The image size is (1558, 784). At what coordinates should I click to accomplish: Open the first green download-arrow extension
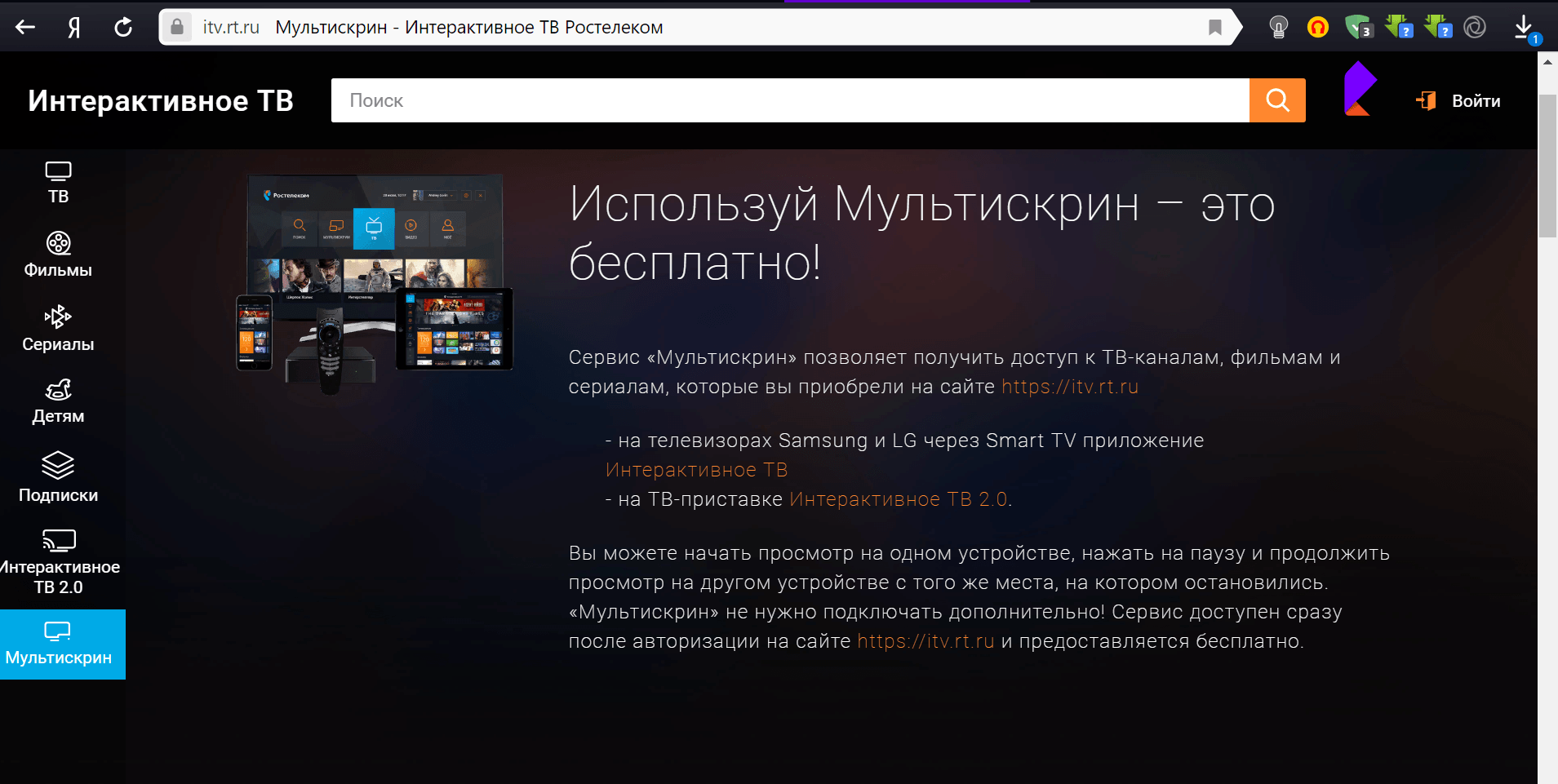[1399, 27]
